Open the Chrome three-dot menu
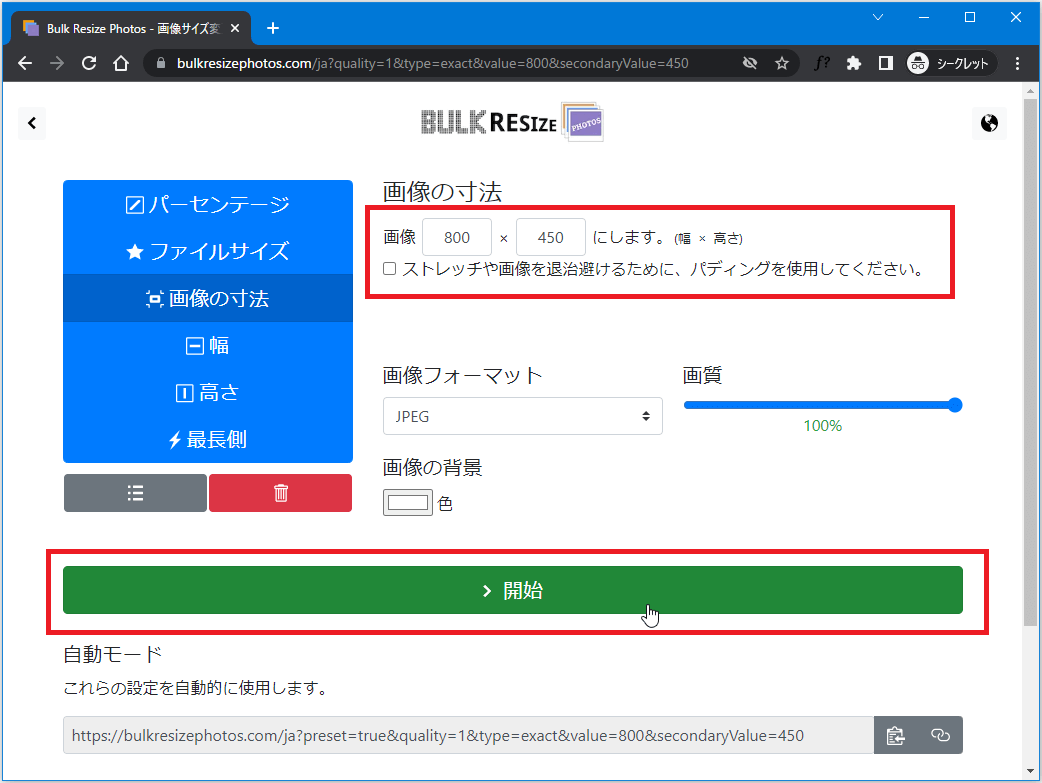This screenshot has width=1042, height=783. 1018,63
